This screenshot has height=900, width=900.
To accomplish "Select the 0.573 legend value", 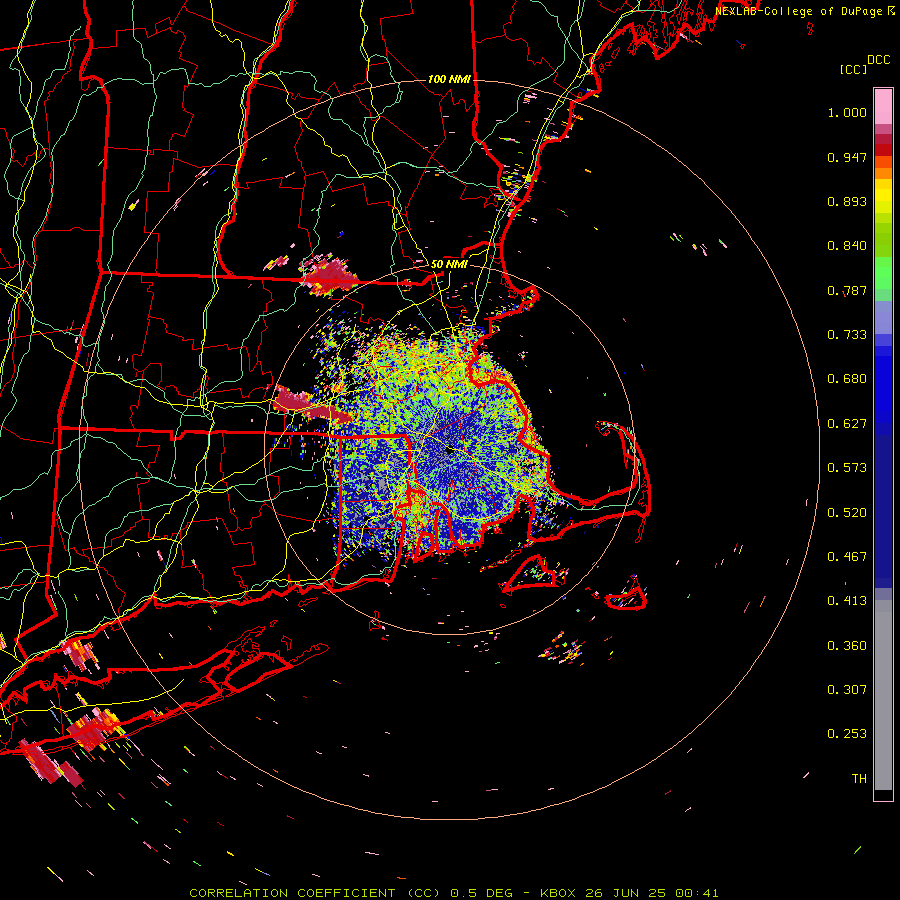I will click(847, 468).
